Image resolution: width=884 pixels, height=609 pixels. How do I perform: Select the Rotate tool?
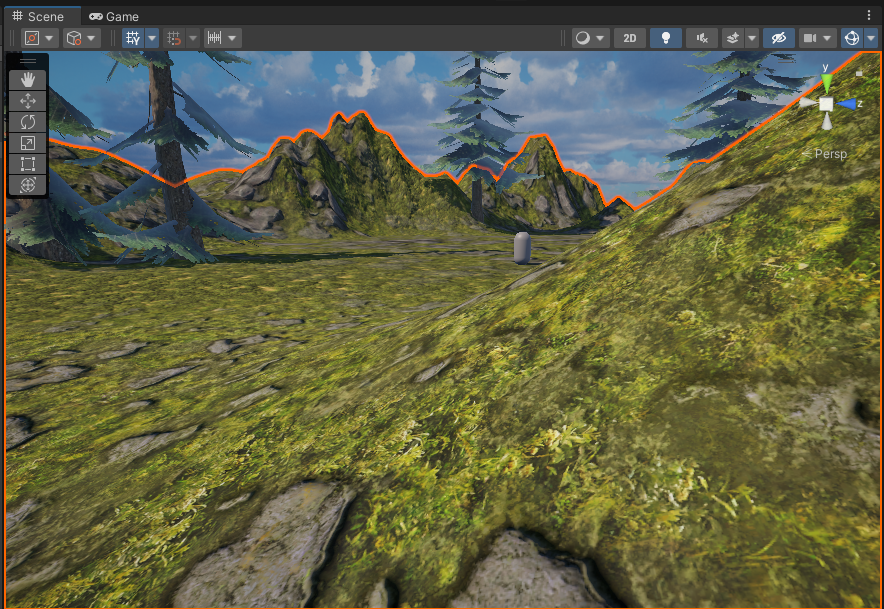[x=28, y=122]
